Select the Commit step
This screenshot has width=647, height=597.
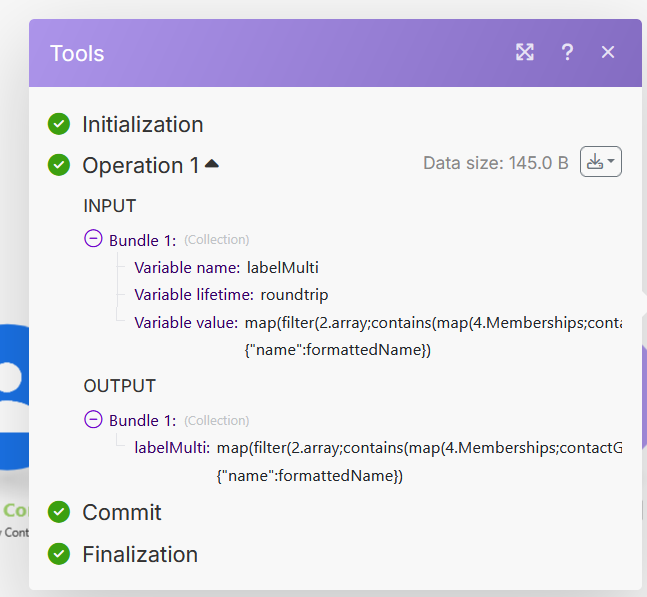(122, 512)
